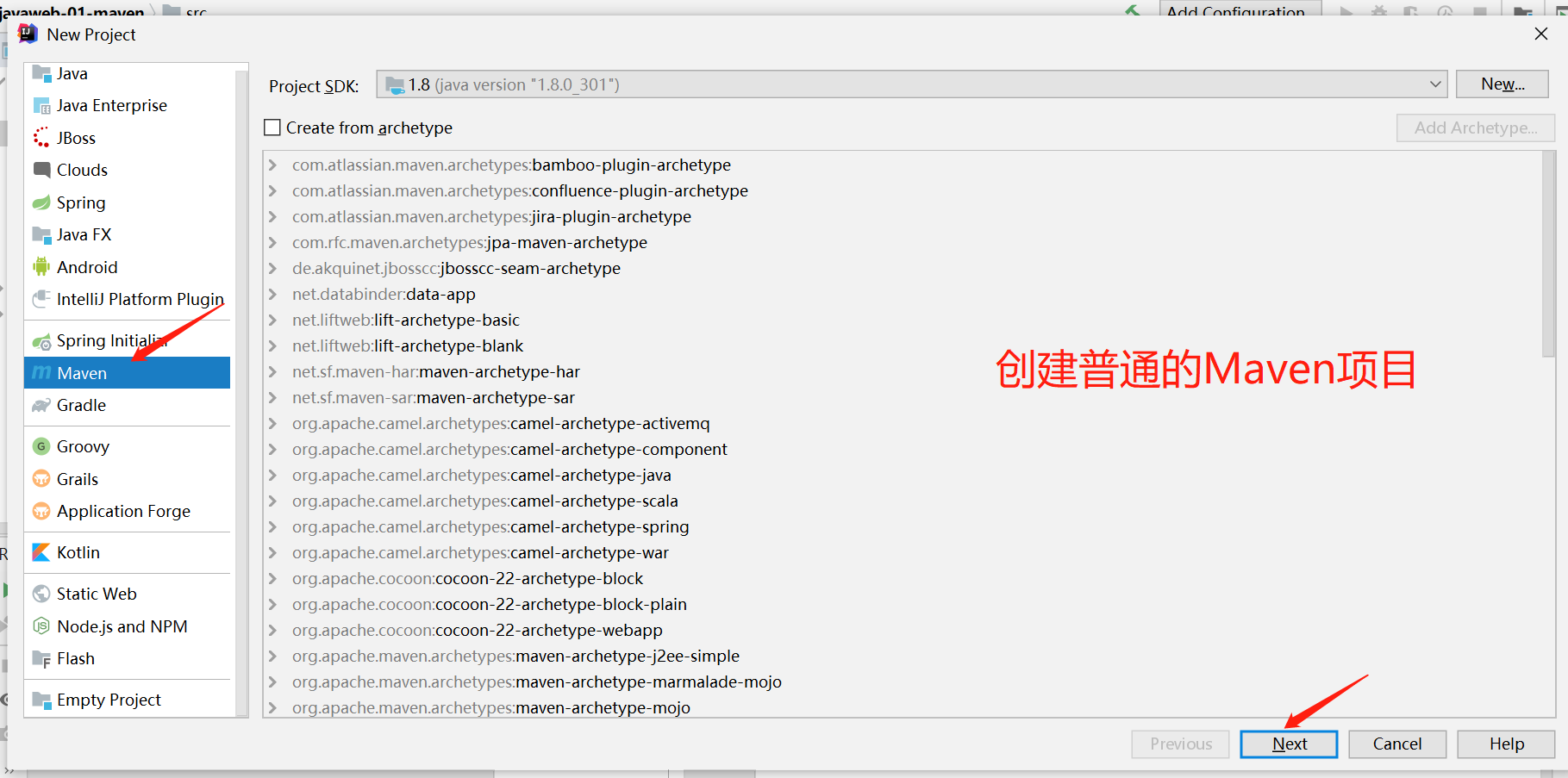The height and width of the screenshot is (778, 1568).
Task: Click the Previous button
Action: point(1180,744)
